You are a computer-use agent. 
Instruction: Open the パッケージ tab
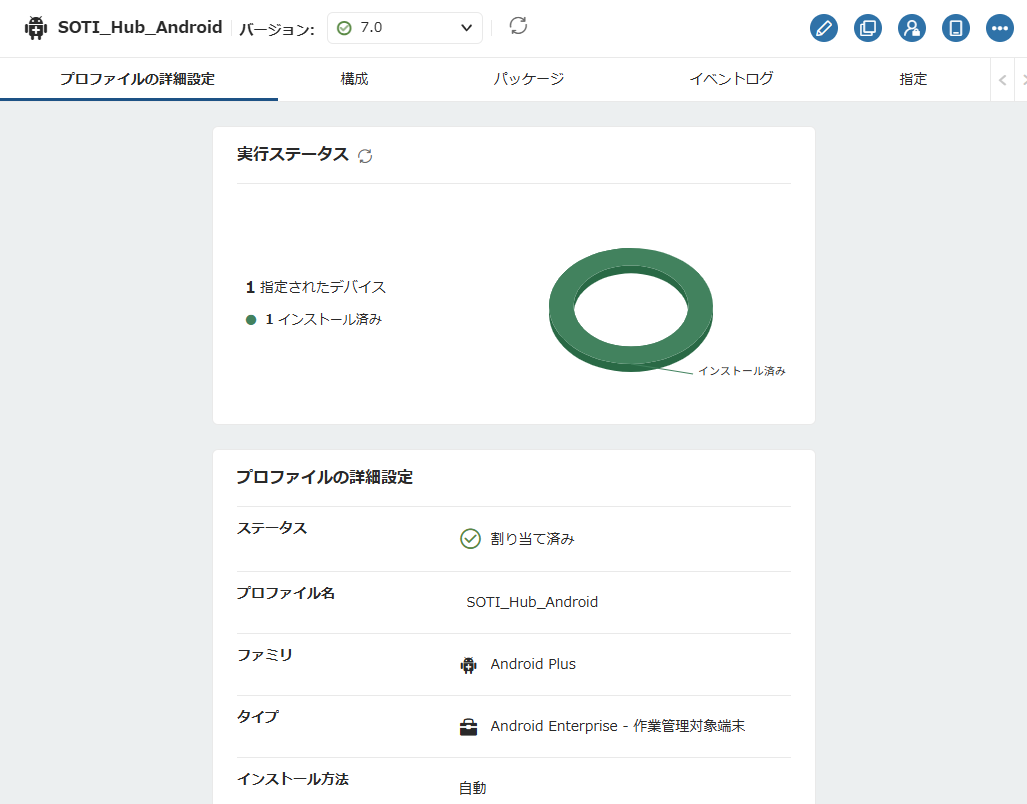click(x=528, y=79)
